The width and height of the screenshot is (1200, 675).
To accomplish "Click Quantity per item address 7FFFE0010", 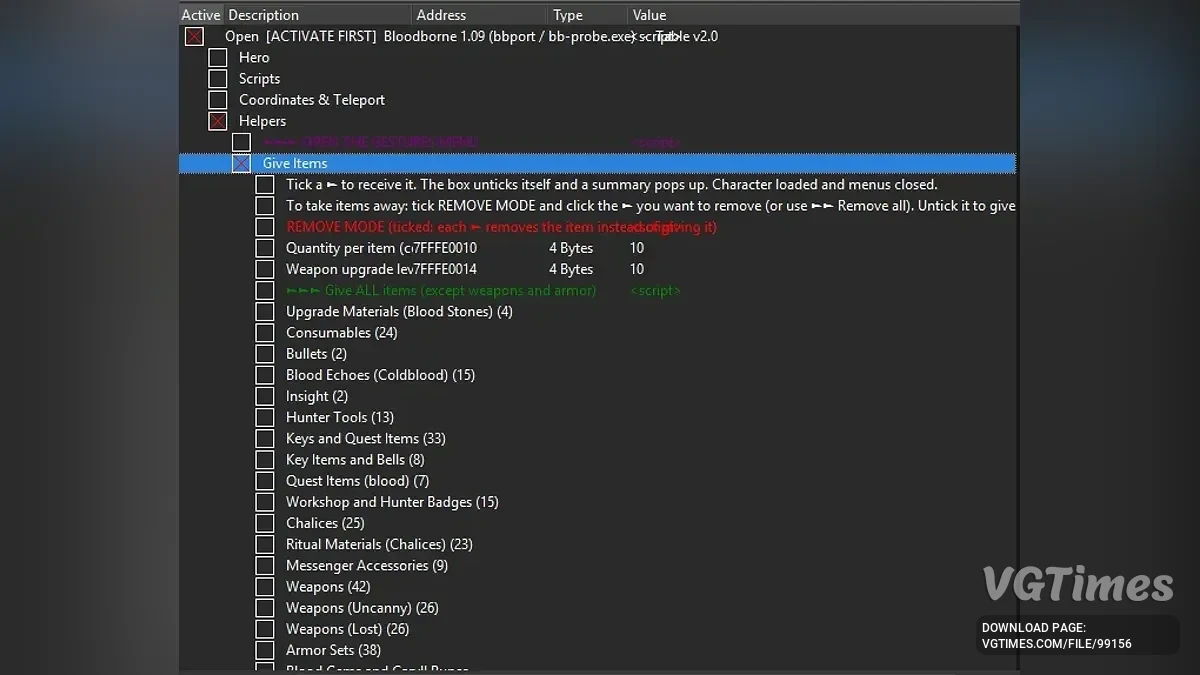I will [x=443, y=248].
